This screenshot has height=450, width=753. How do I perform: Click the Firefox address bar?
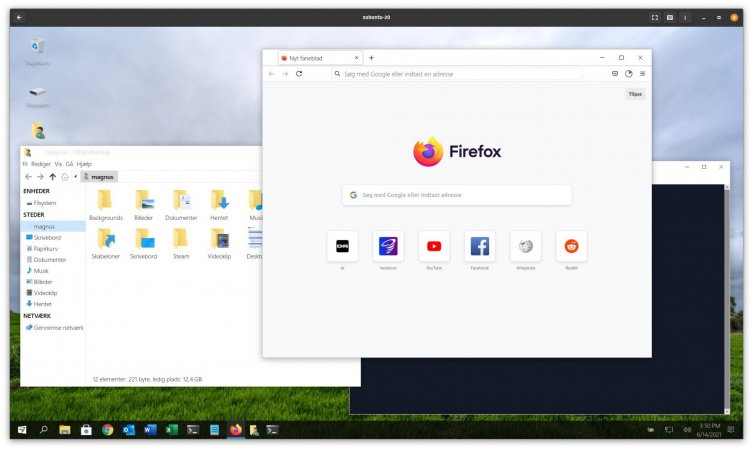tap(457, 74)
